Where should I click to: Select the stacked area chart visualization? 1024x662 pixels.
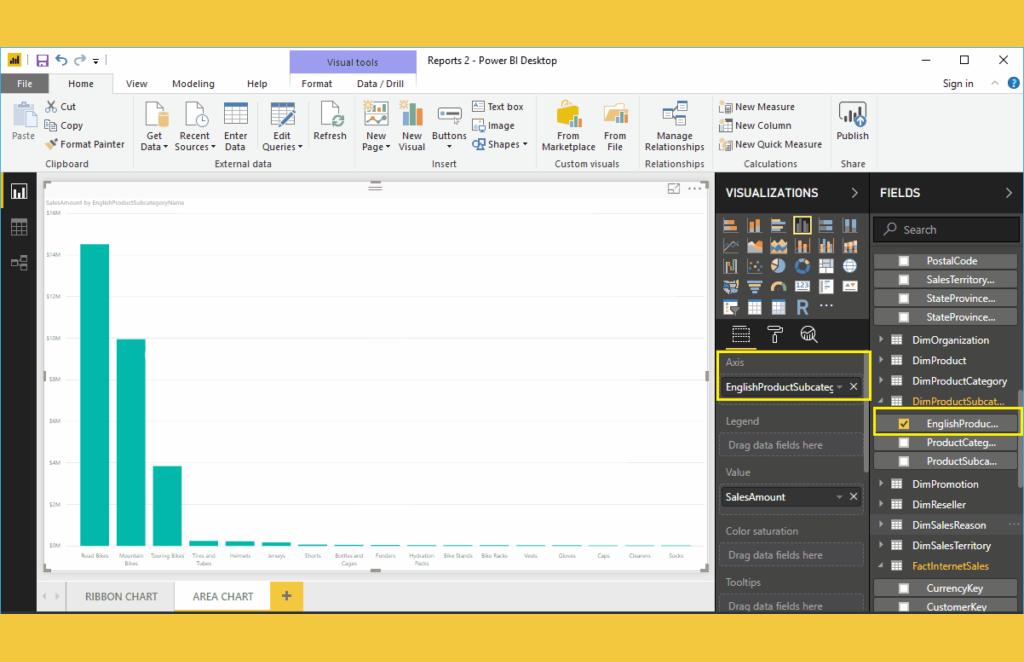(x=778, y=246)
